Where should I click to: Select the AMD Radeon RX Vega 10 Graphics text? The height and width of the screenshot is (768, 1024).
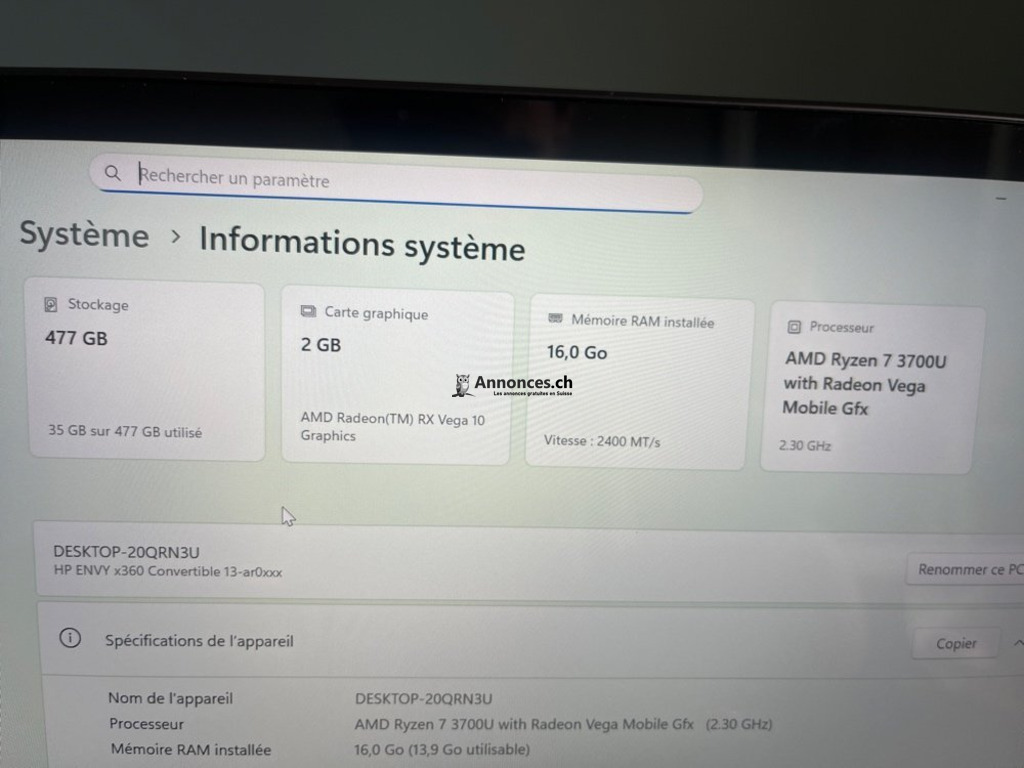click(x=392, y=428)
